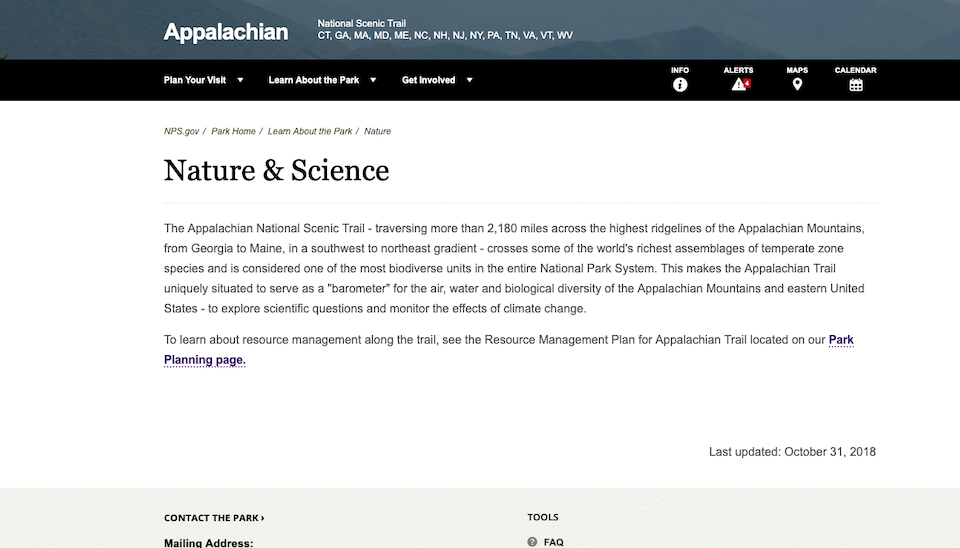Click the National Scenic Trail subtitle
Viewport: 960px width, 548px height.
pos(361,23)
